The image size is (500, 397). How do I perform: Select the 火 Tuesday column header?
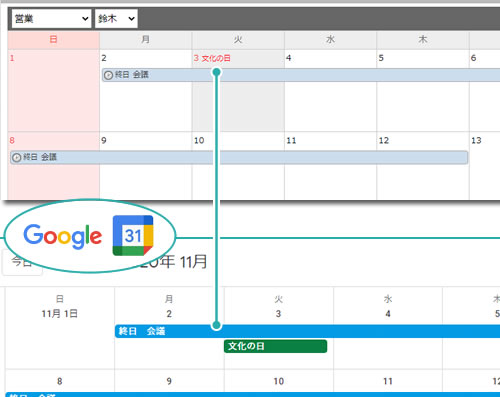click(238, 40)
